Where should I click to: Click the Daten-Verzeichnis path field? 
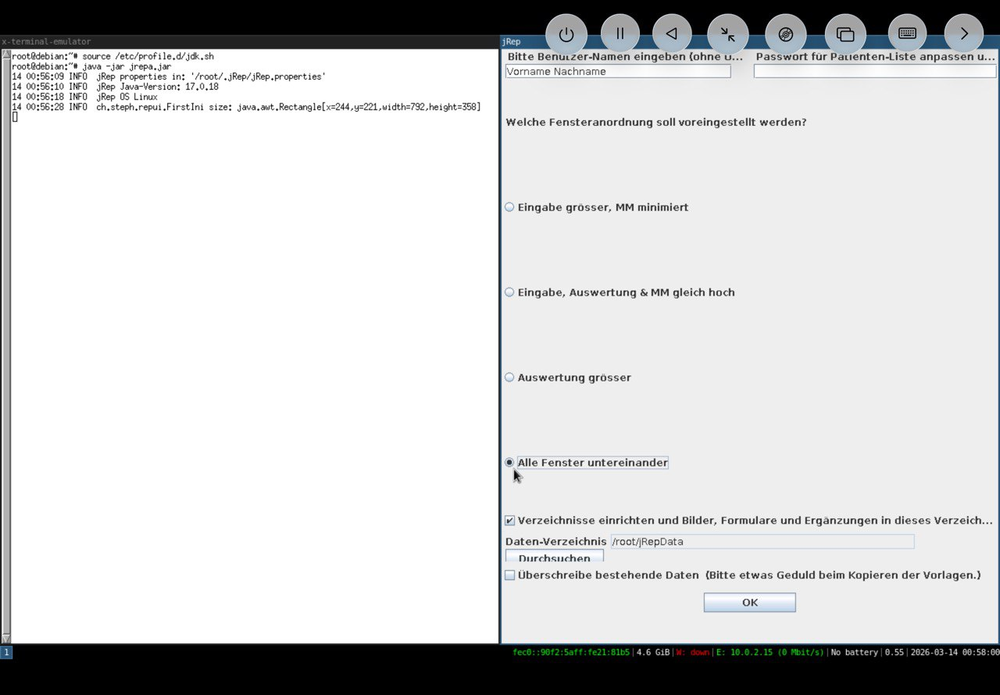tap(761, 541)
